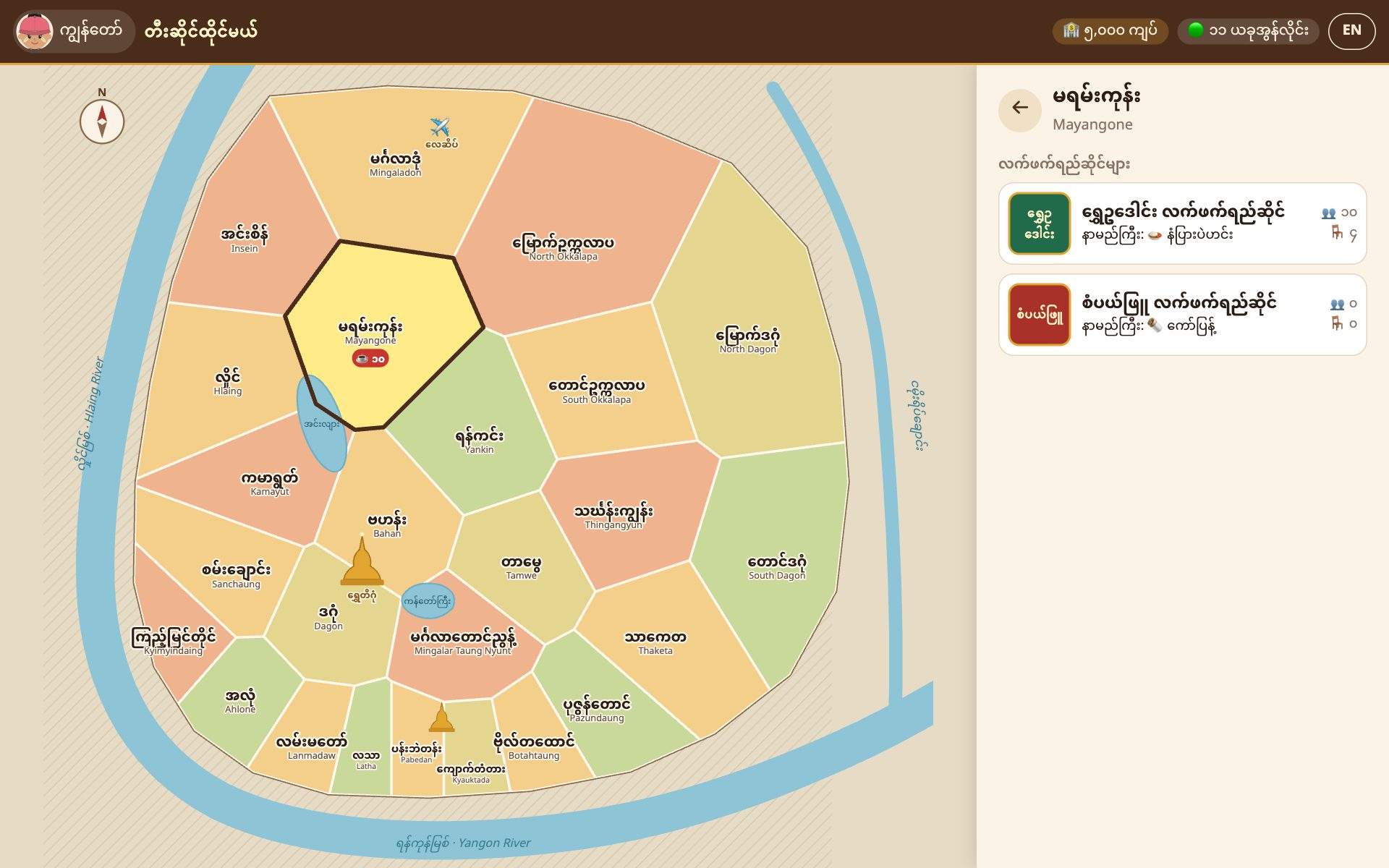Click the back arrow in Mayangone panel
Screen dimensions: 1389x868
[1019, 109]
